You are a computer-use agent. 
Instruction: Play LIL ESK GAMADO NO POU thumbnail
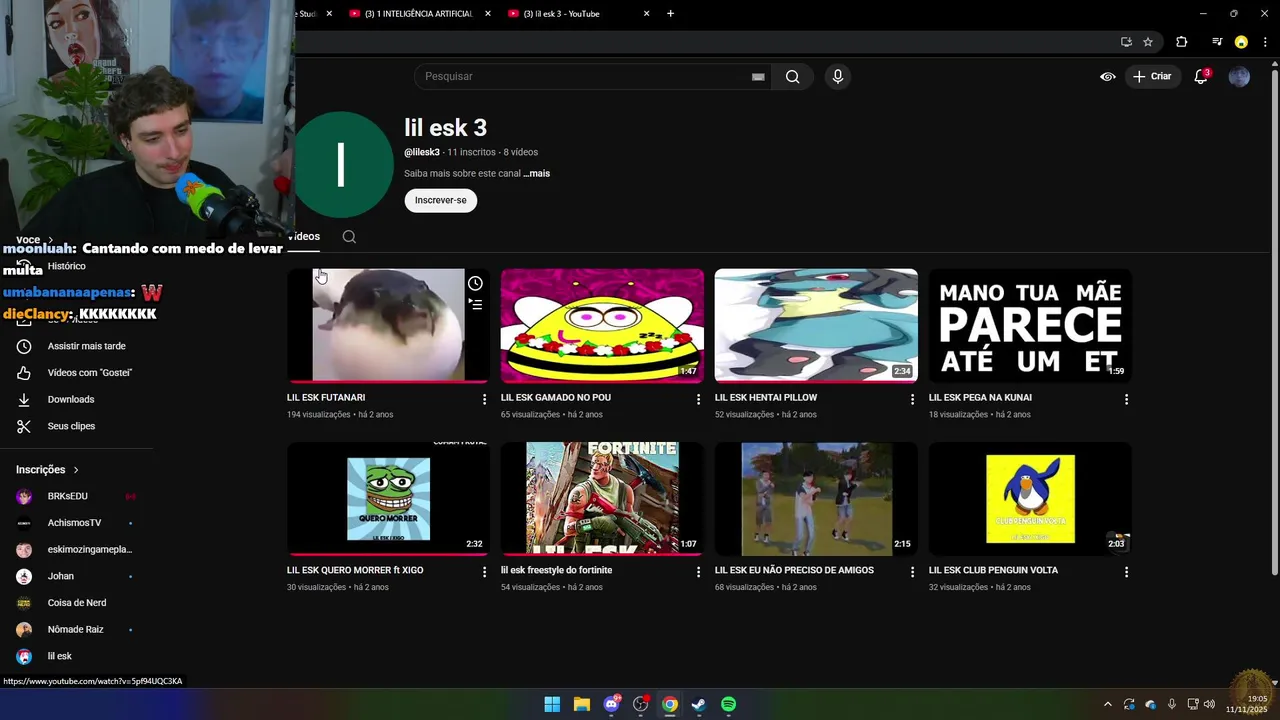(x=602, y=325)
